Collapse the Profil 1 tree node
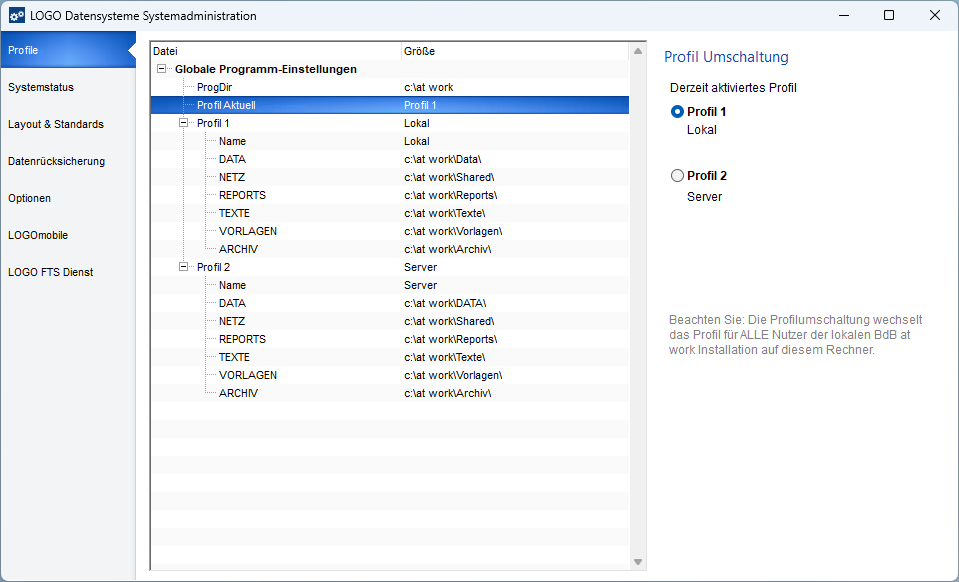The height and width of the screenshot is (582, 959). click(x=183, y=123)
